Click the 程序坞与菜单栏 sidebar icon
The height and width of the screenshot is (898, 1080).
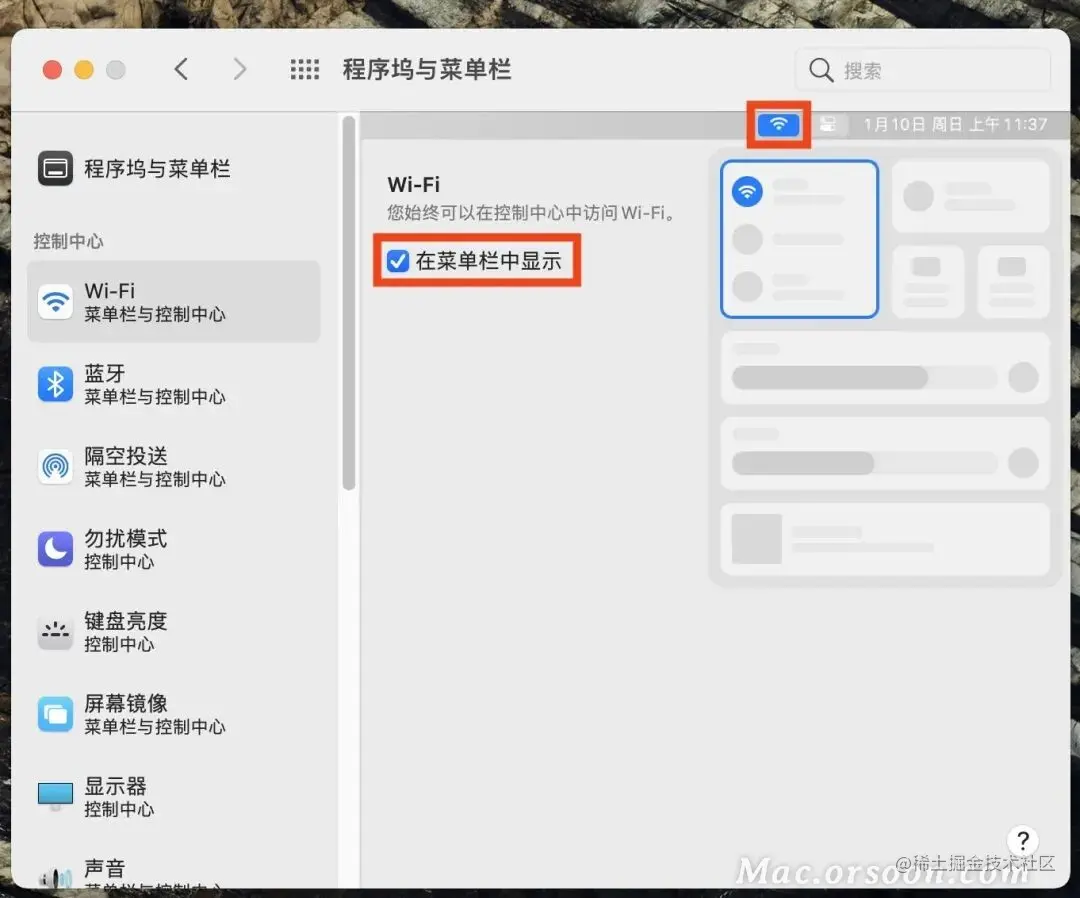pyautogui.click(x=55, y=169)
